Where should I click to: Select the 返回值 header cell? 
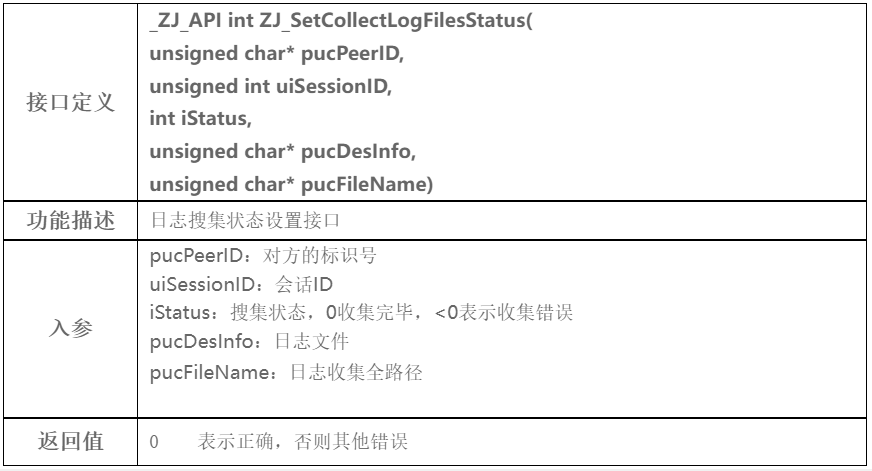click(x=71, y=442)
